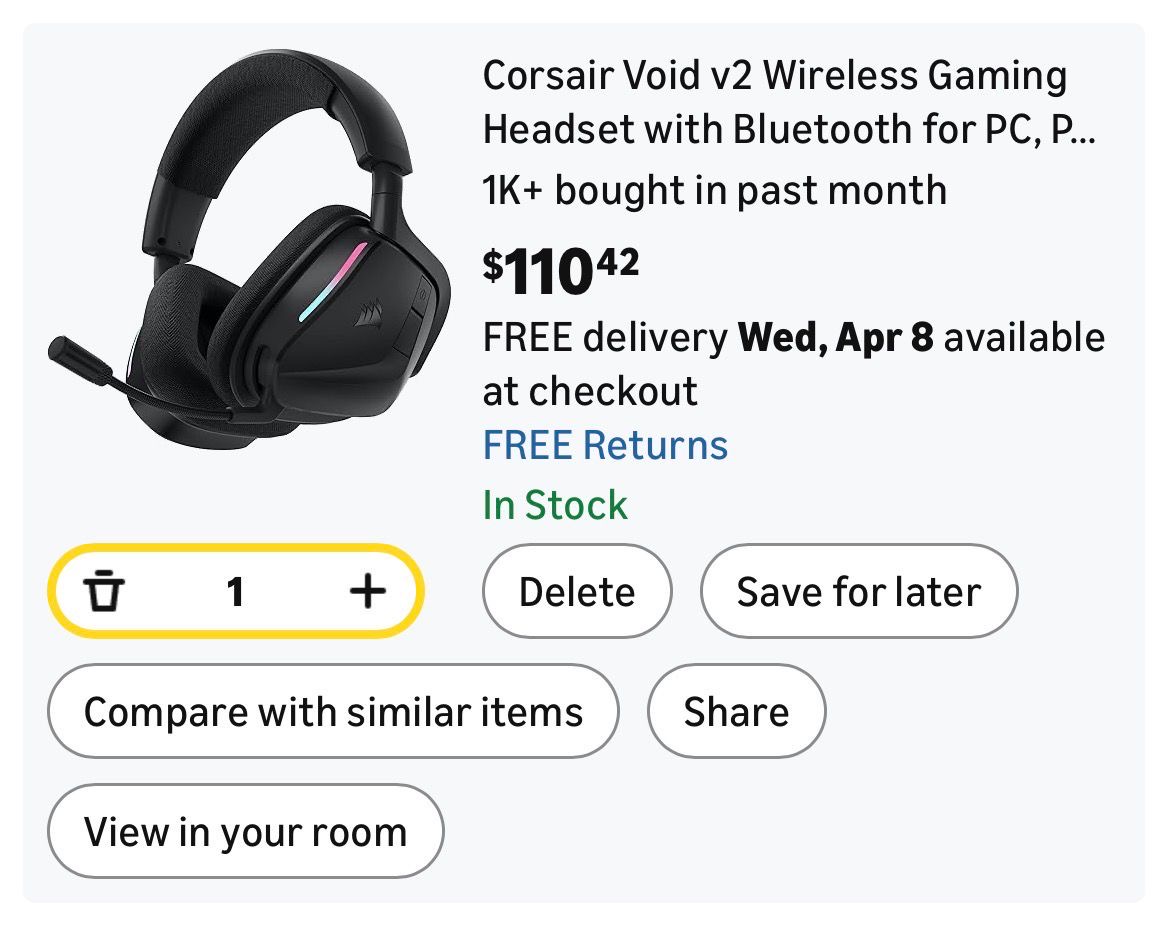Click the $110.42 price

pyautogui.click(x=560, y=272)
